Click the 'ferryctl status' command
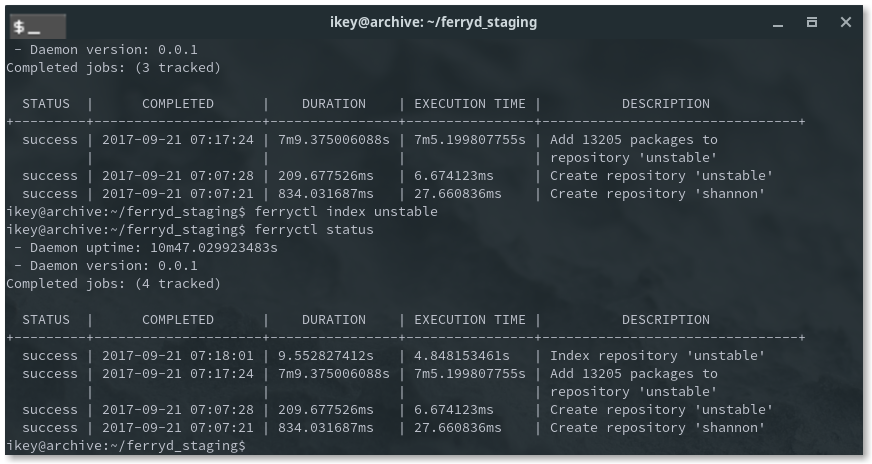 click(314, 230)
